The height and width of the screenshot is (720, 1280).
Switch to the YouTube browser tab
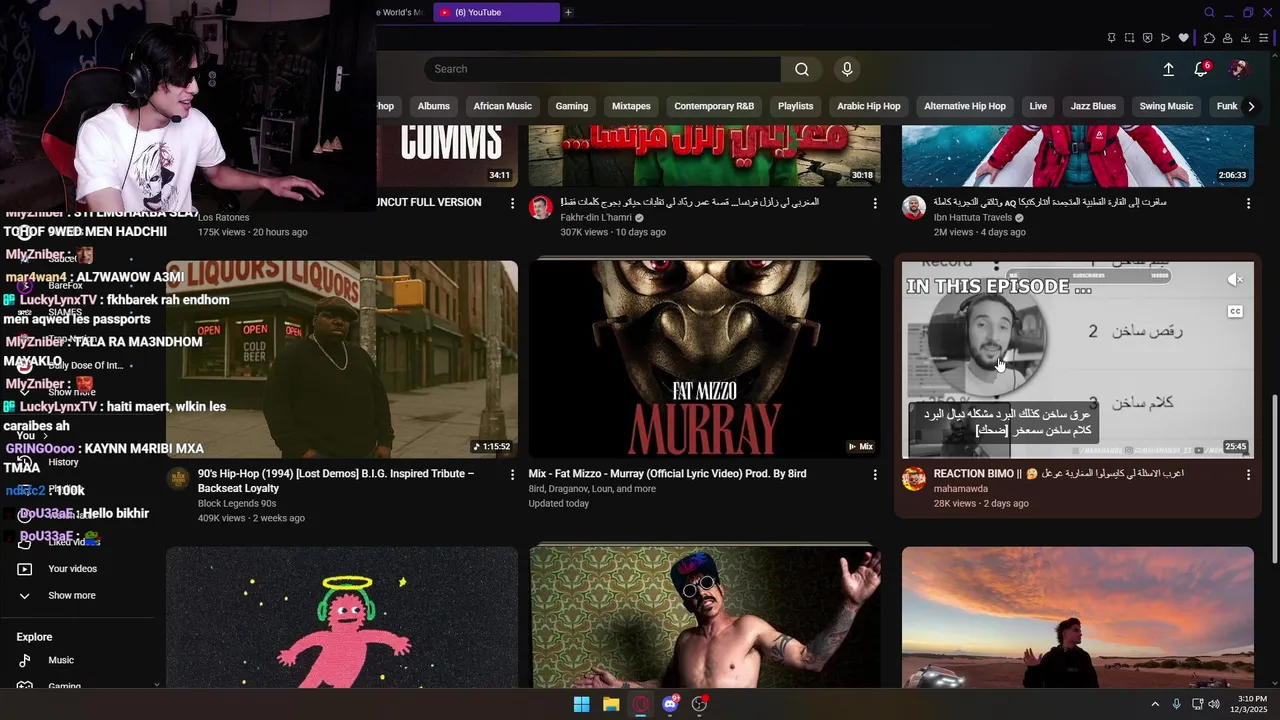(496, 12)
